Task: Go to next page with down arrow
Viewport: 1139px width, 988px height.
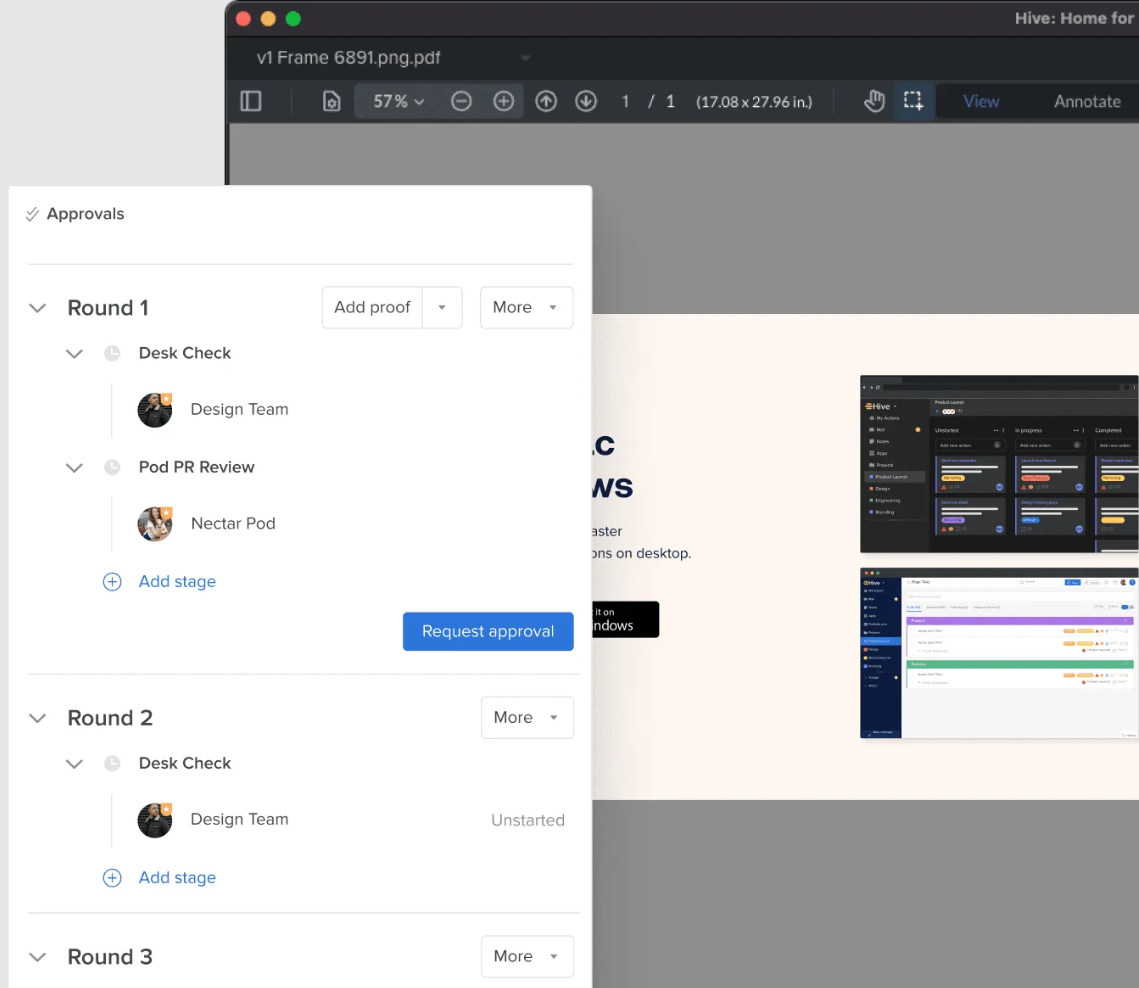Action: (586, 101)
